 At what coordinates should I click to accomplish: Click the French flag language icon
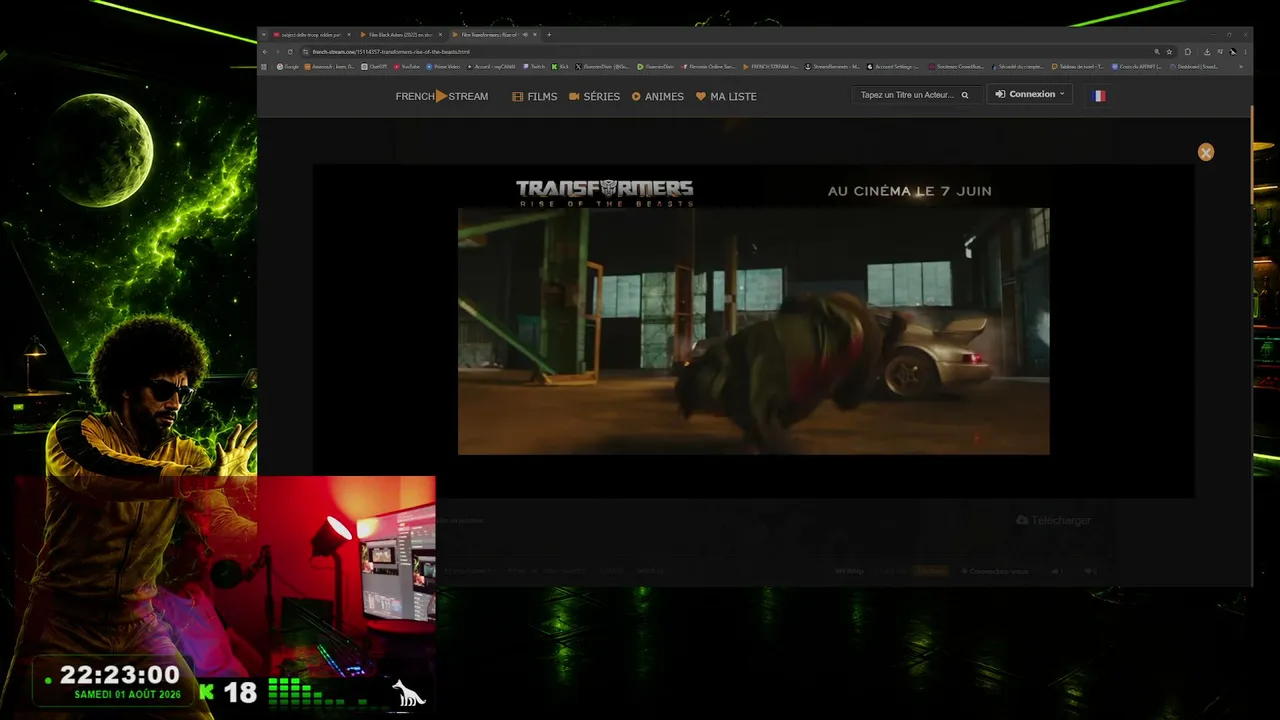tap(1099, 95)
